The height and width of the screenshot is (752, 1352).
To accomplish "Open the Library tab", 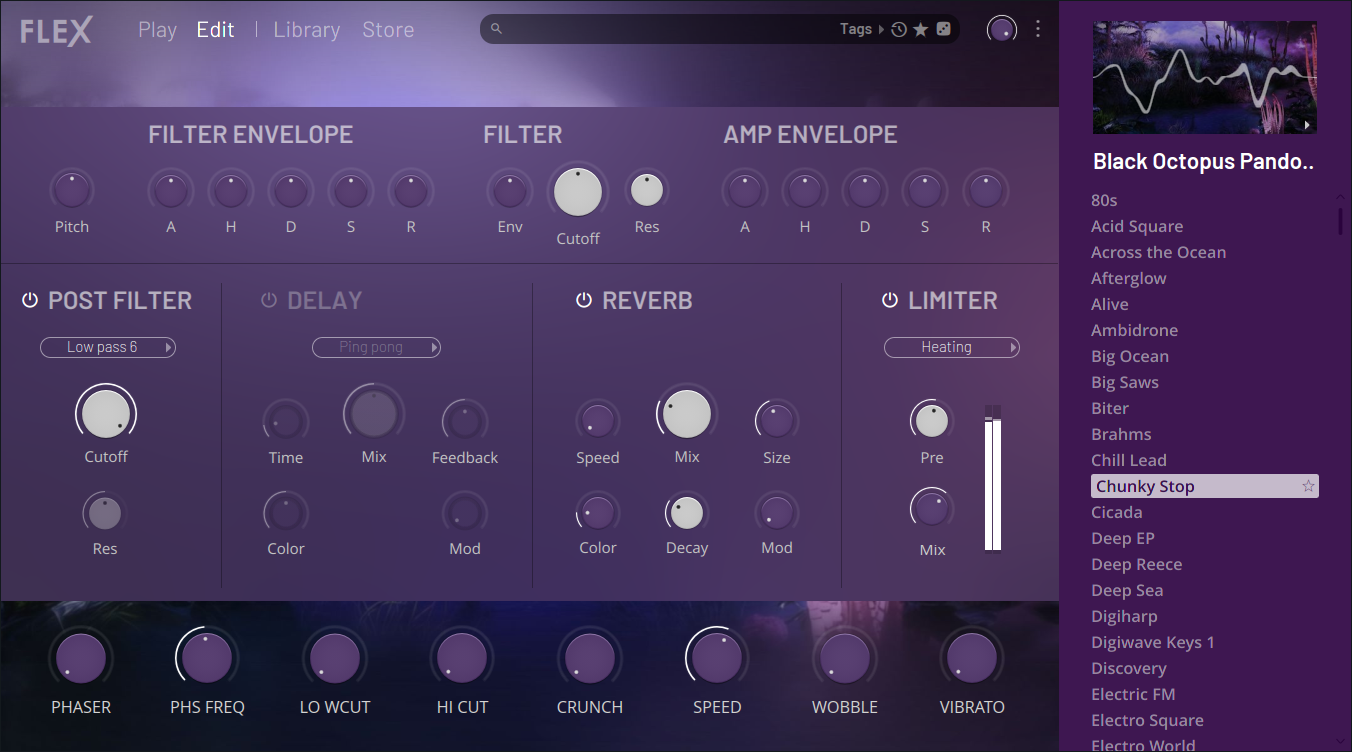I will tap(307, 30).
